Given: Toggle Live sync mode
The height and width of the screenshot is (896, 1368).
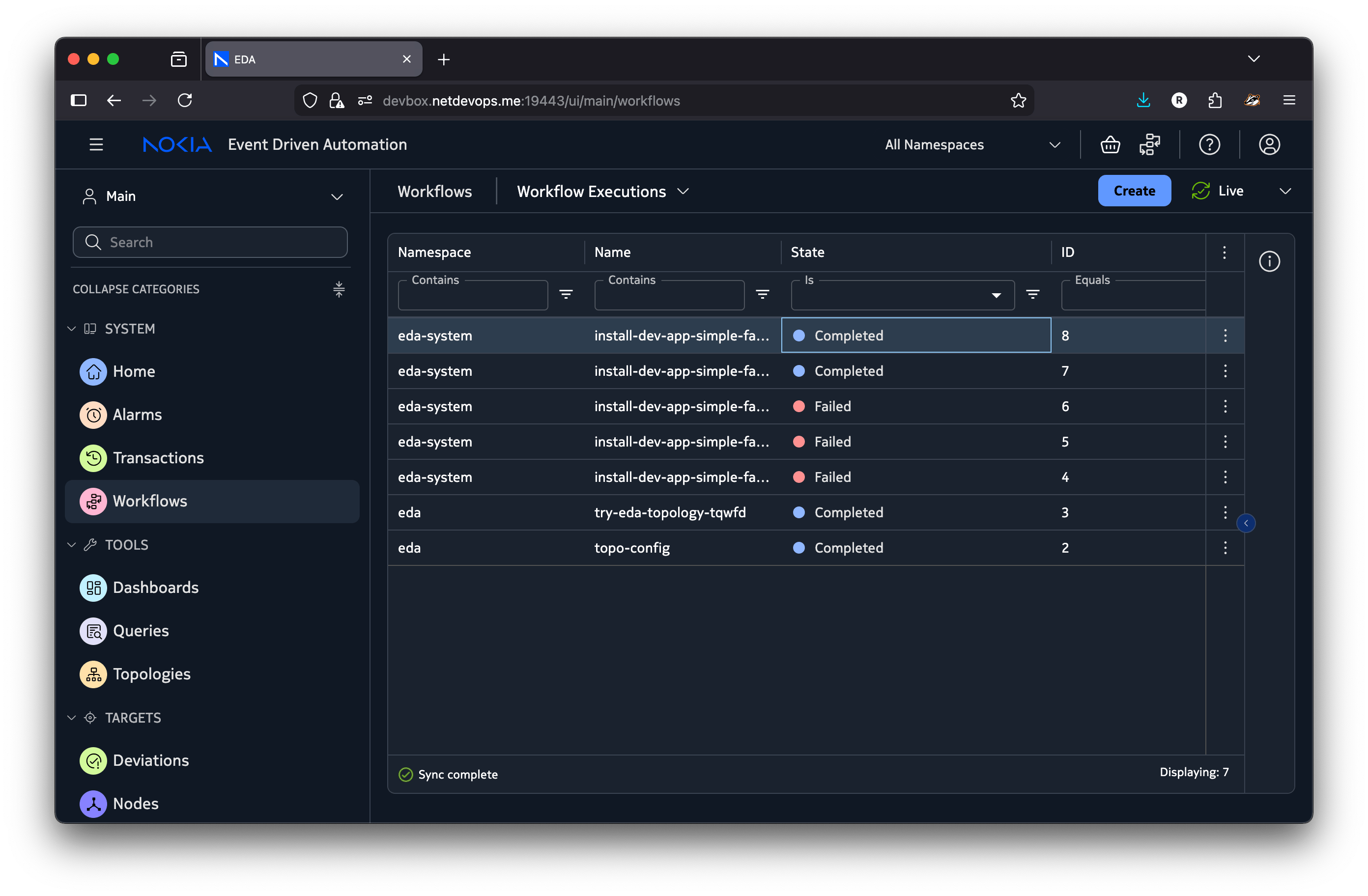Looking at the screenshot, I should click(x=1218, y=191).
